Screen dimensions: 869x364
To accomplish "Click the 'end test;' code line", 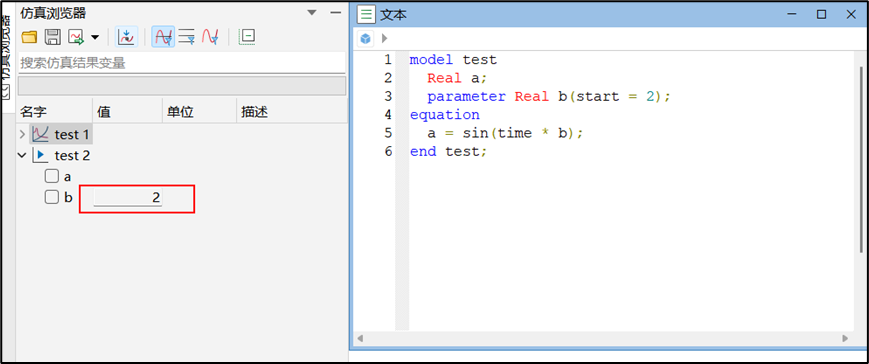I will [x=448, y=151].
